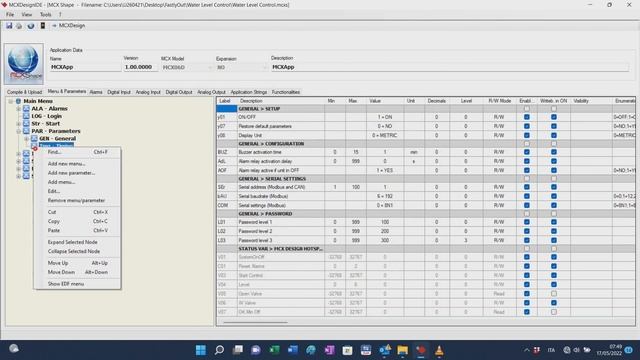
Task: Toggle Writeb. in ON checkbox for ON/OFF row
Action: click(x=553, y=117)
